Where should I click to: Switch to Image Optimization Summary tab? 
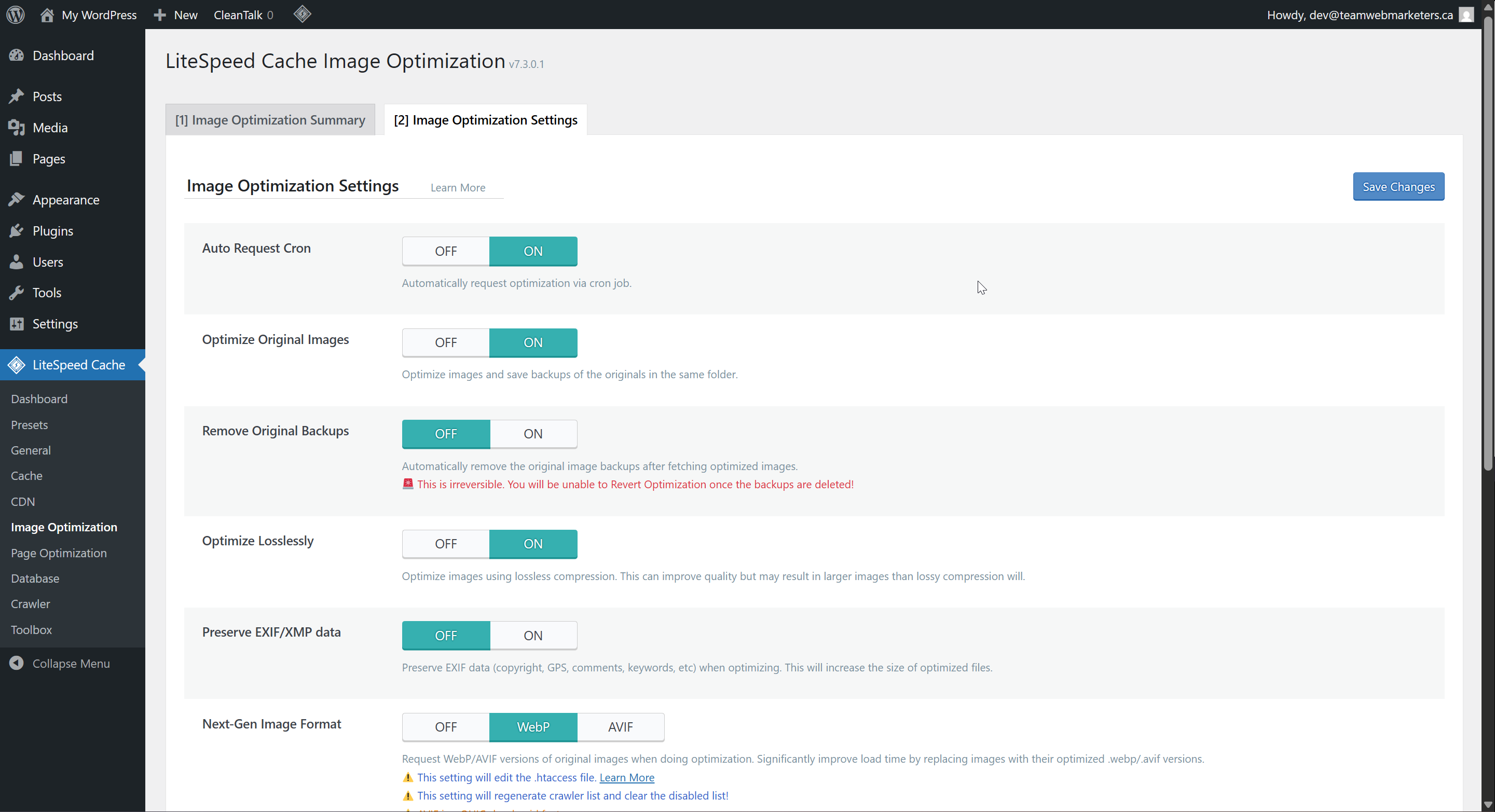tap(270, 120)
